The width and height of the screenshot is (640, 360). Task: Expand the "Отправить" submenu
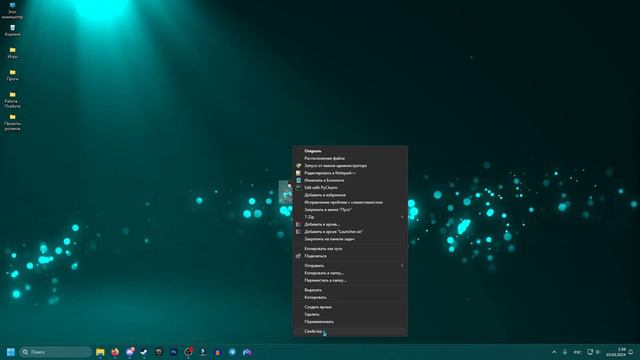click(x=350, y=266)
